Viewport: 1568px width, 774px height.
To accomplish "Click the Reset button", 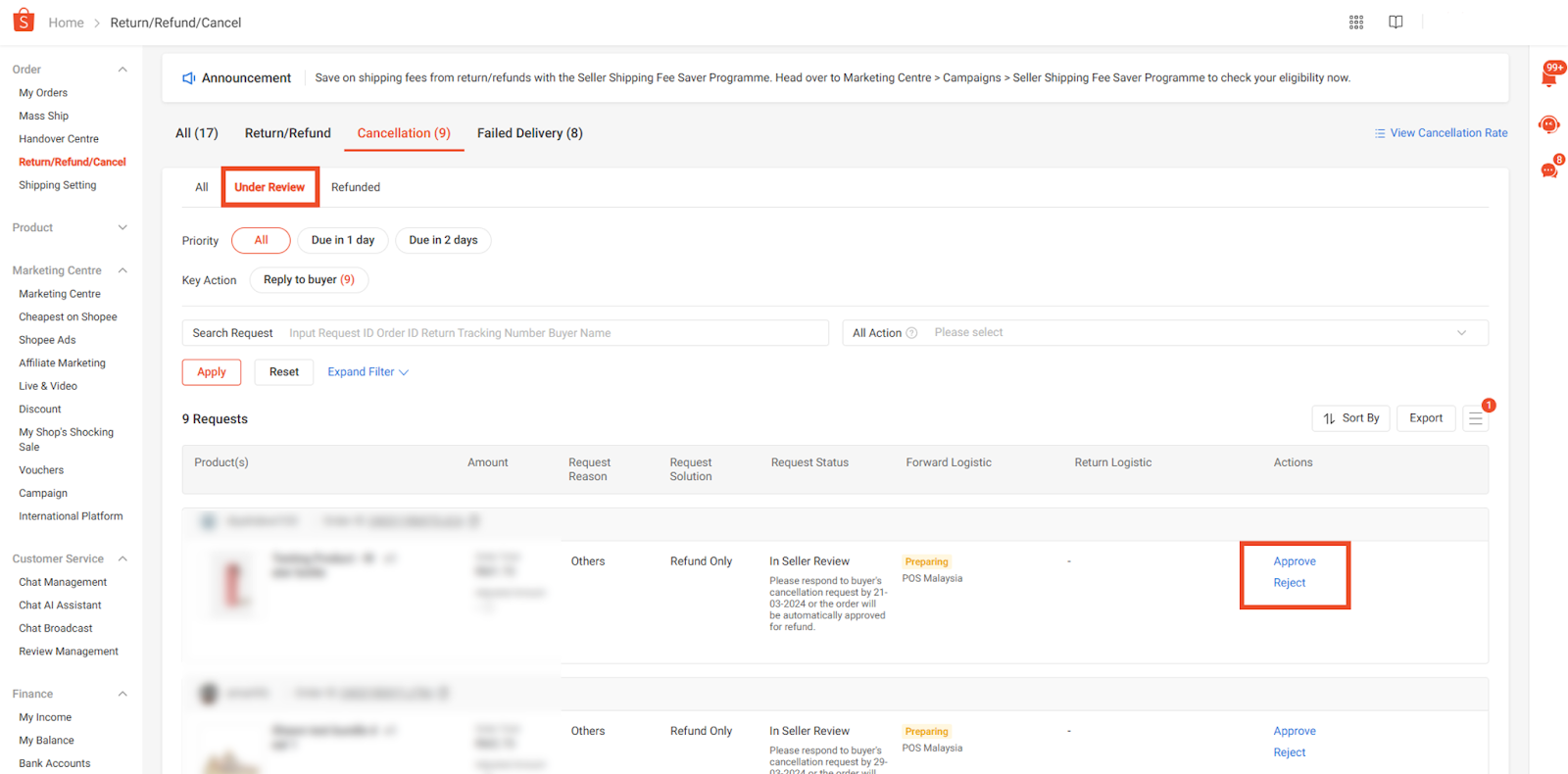I will click(x=284, y=372).
